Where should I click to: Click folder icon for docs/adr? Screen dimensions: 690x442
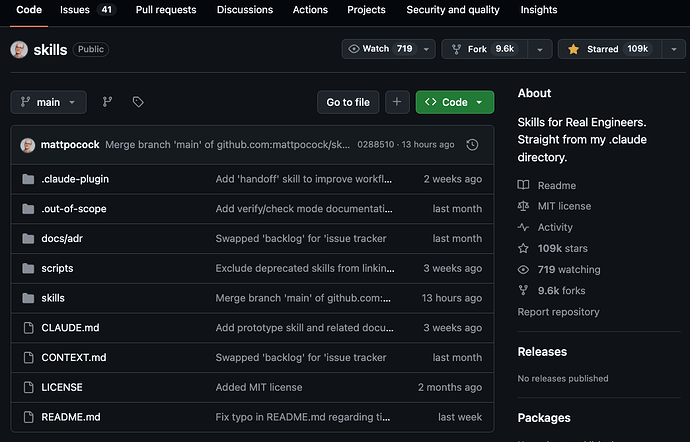click(28, 239)
